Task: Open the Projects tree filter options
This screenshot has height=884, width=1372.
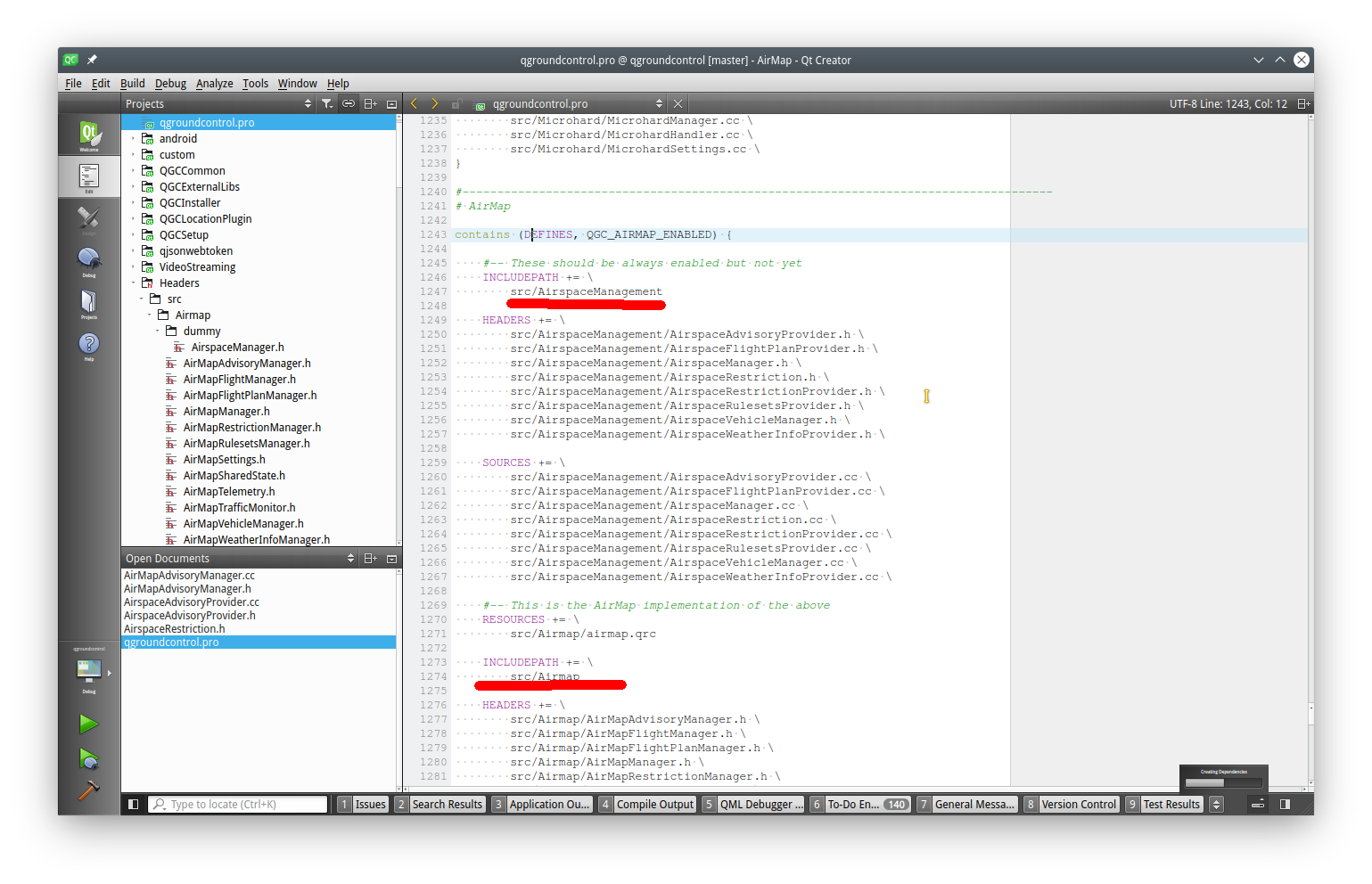Action: tap(327, 104)
